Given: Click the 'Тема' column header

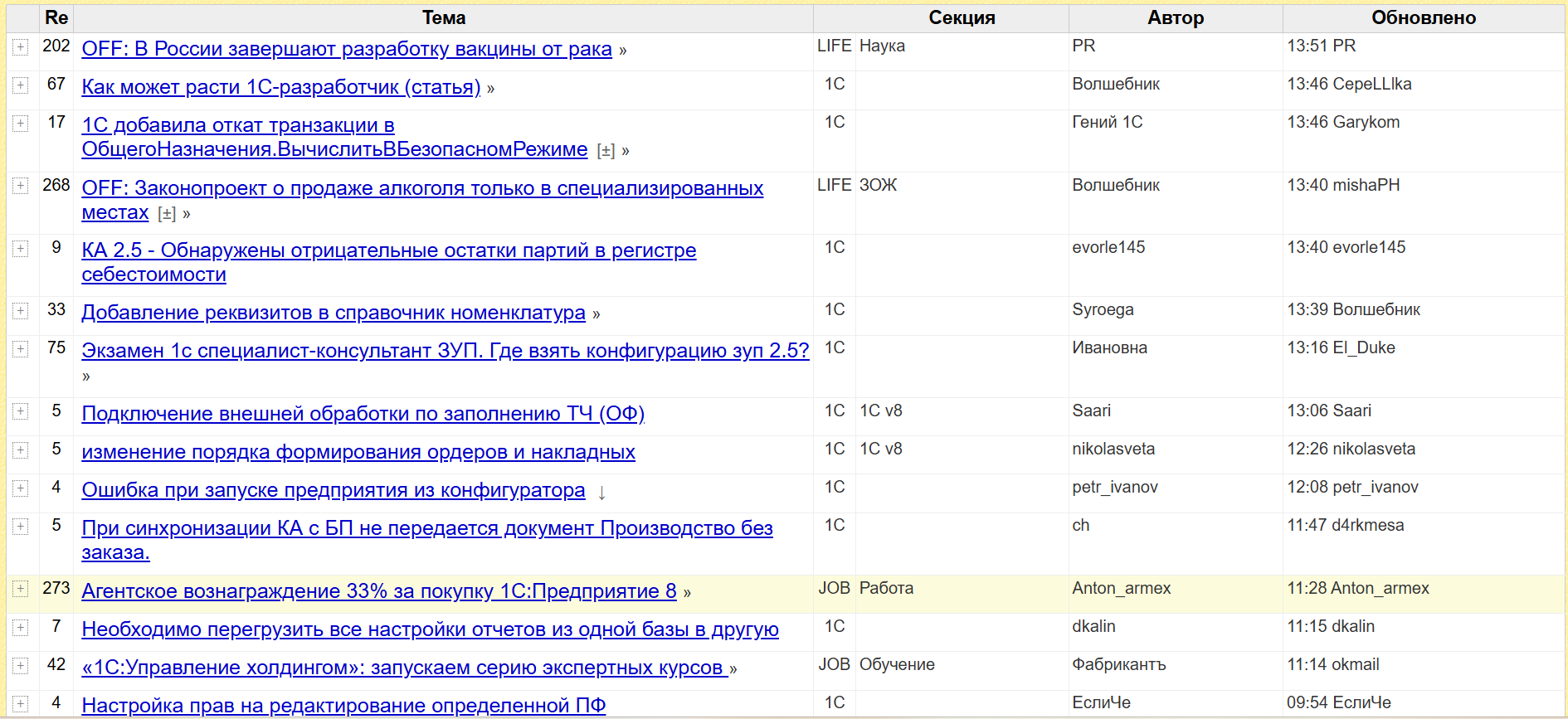Looking at the screenshot, I should (444, 17).
